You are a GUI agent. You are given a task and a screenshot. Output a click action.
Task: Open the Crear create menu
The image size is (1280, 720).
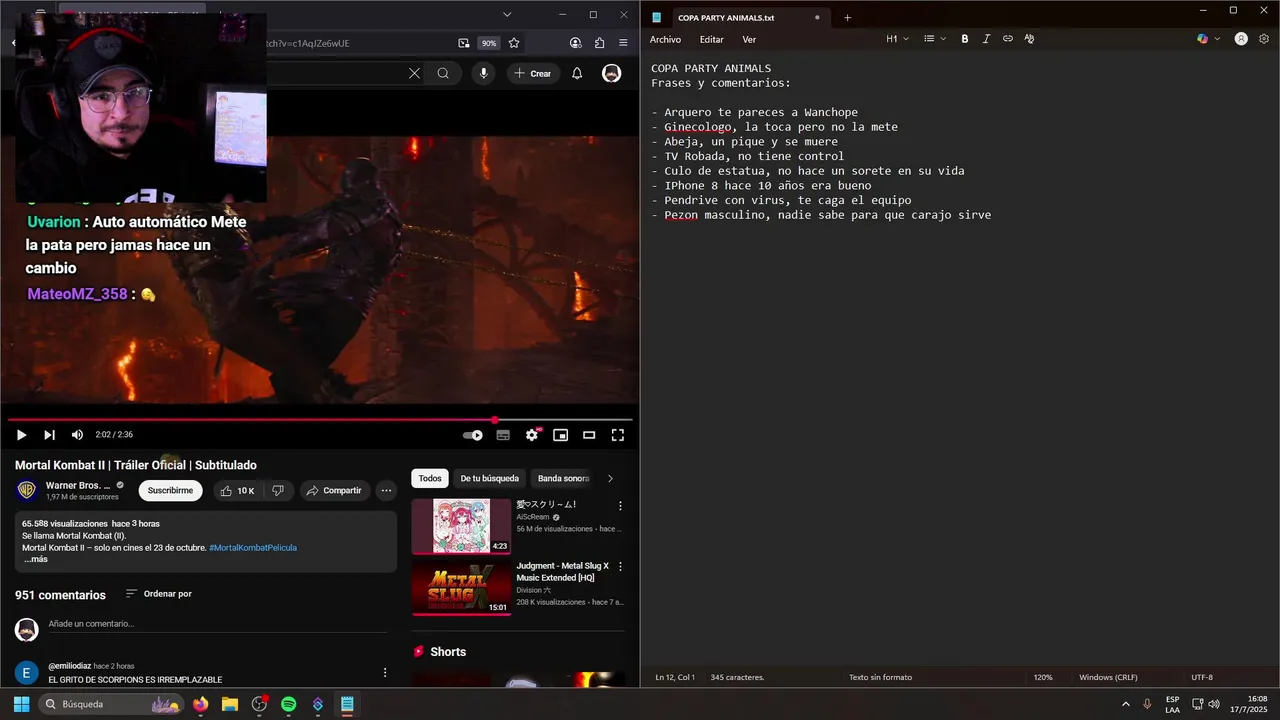[532, 73]
